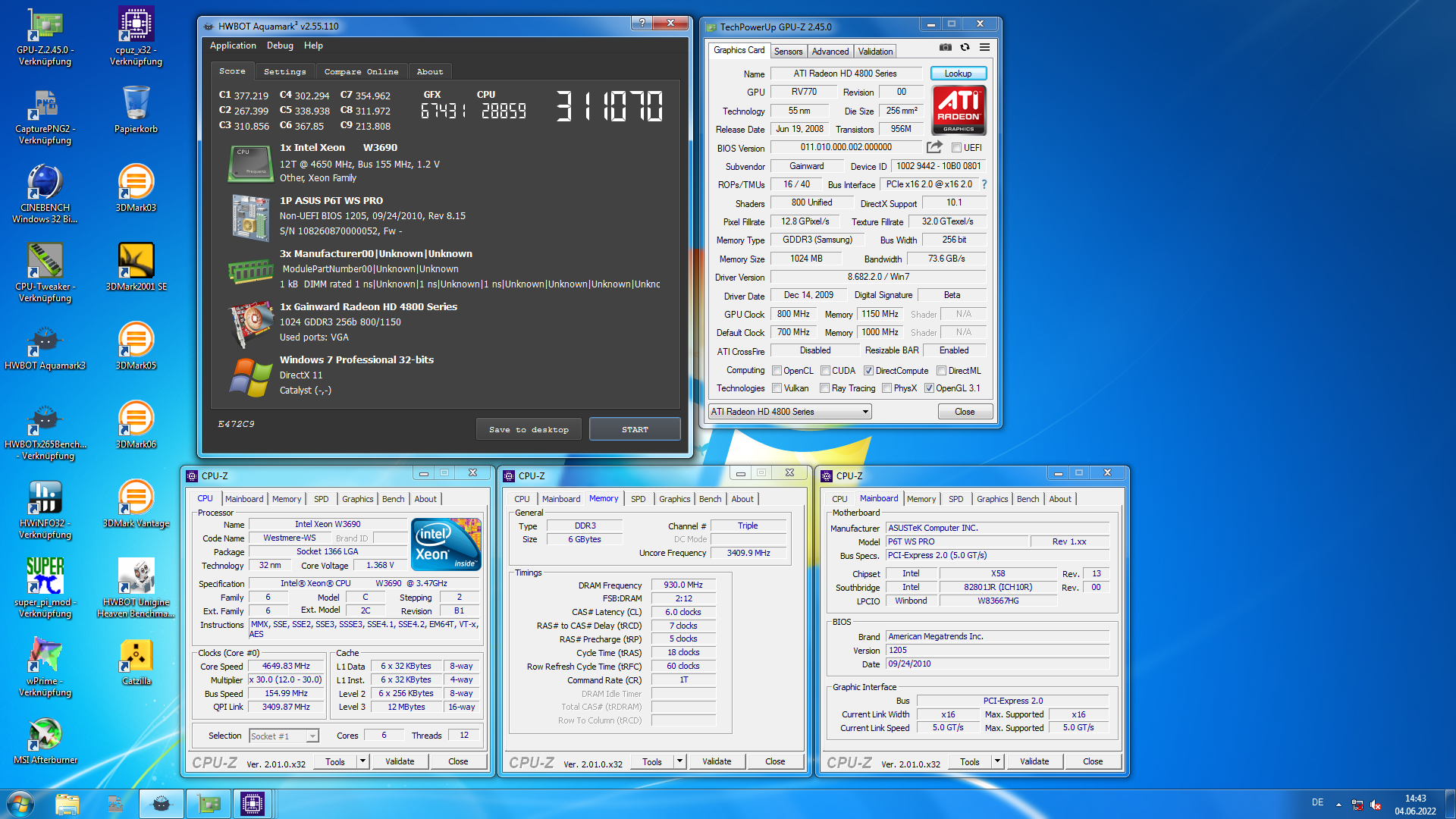This screenshot has width=1456, height=819.
Task: Open cpuz_x32 desktop shortcut
Action: pyautogui.click(x=136, y=36)
